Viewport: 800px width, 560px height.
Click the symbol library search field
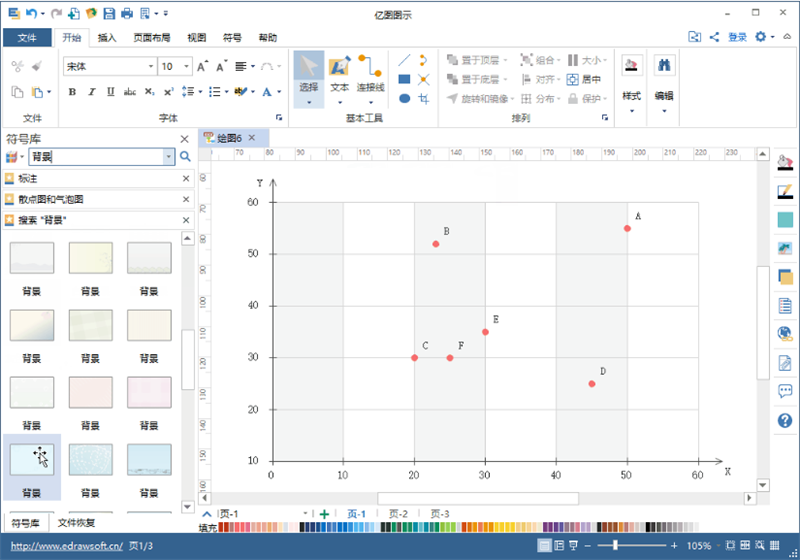96,157
